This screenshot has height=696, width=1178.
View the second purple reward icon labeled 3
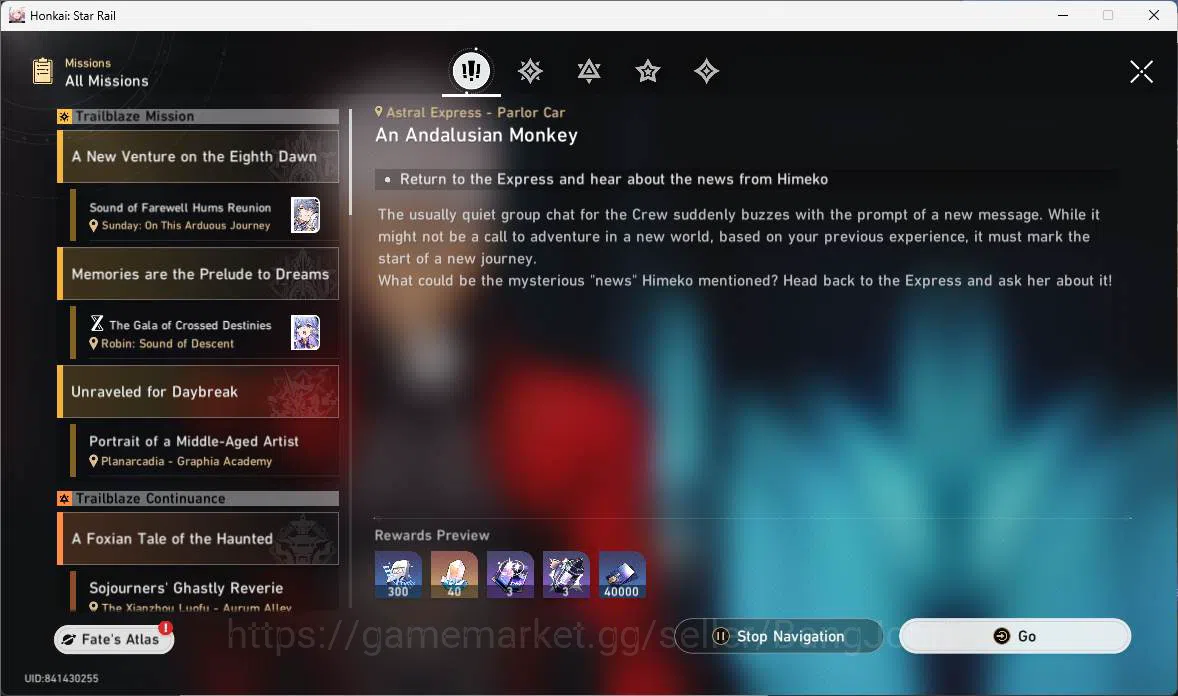coord(566,575)
